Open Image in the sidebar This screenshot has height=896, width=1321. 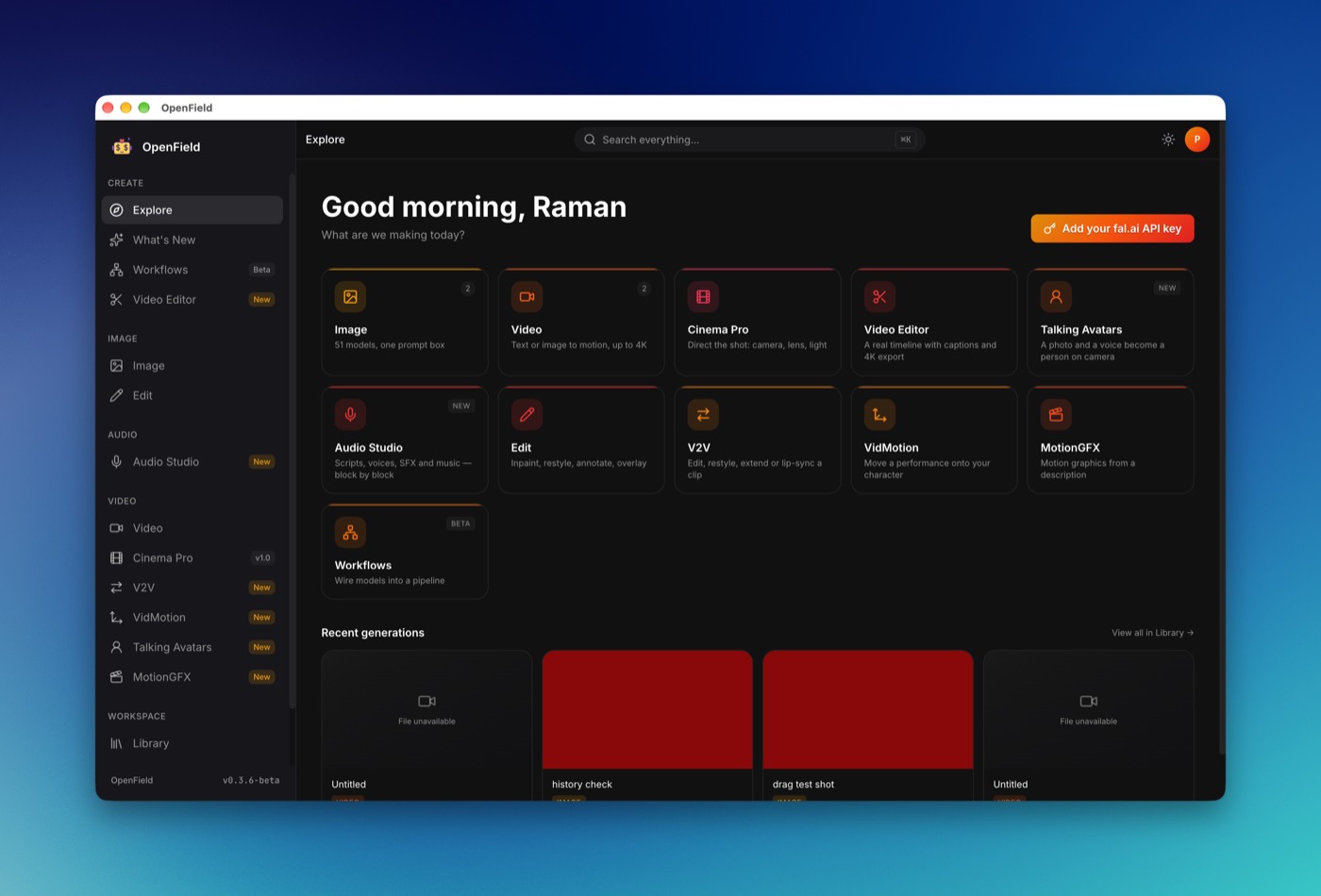(192, 366)
